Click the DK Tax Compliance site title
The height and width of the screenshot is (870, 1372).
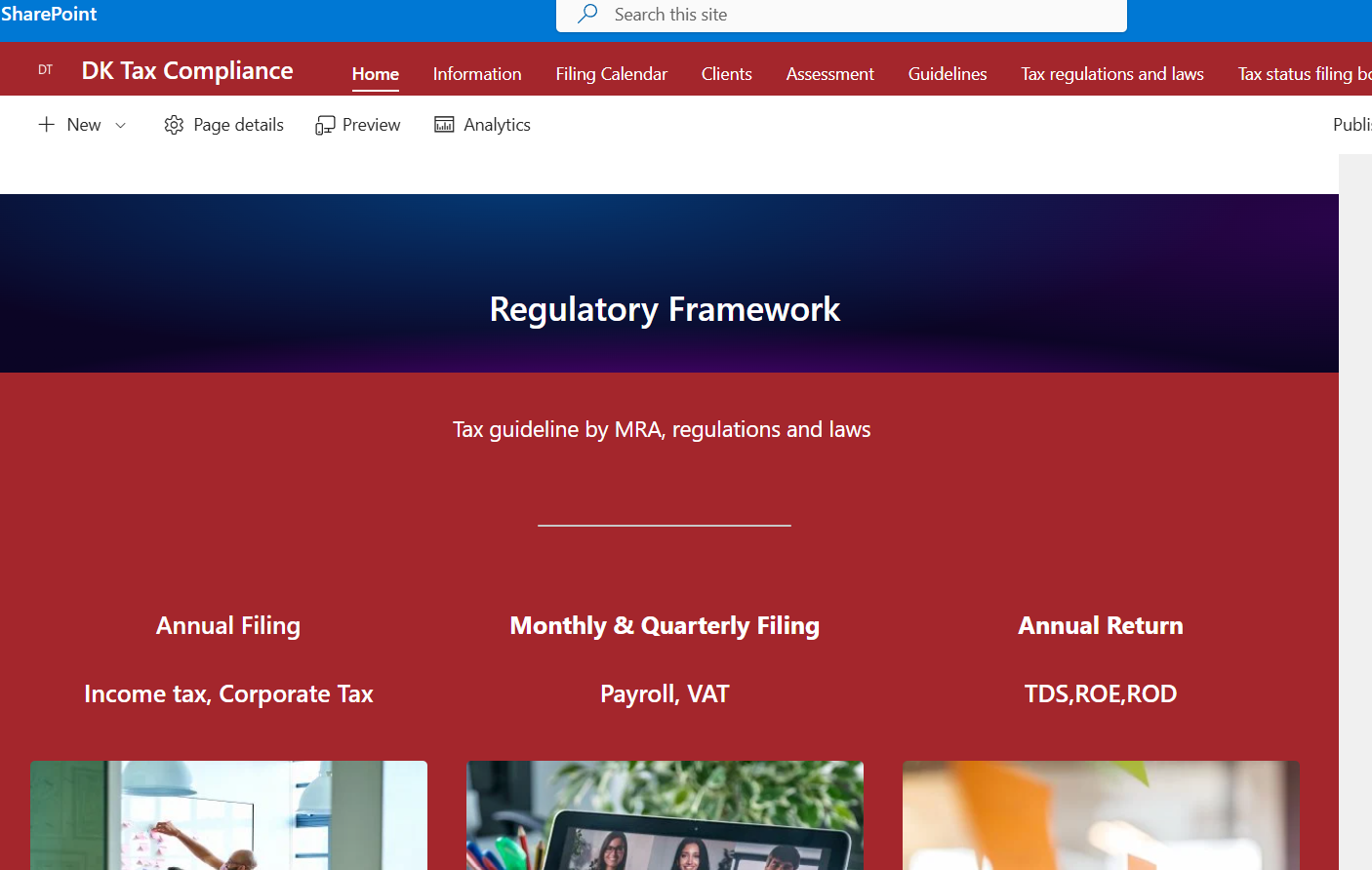[187, 70]
